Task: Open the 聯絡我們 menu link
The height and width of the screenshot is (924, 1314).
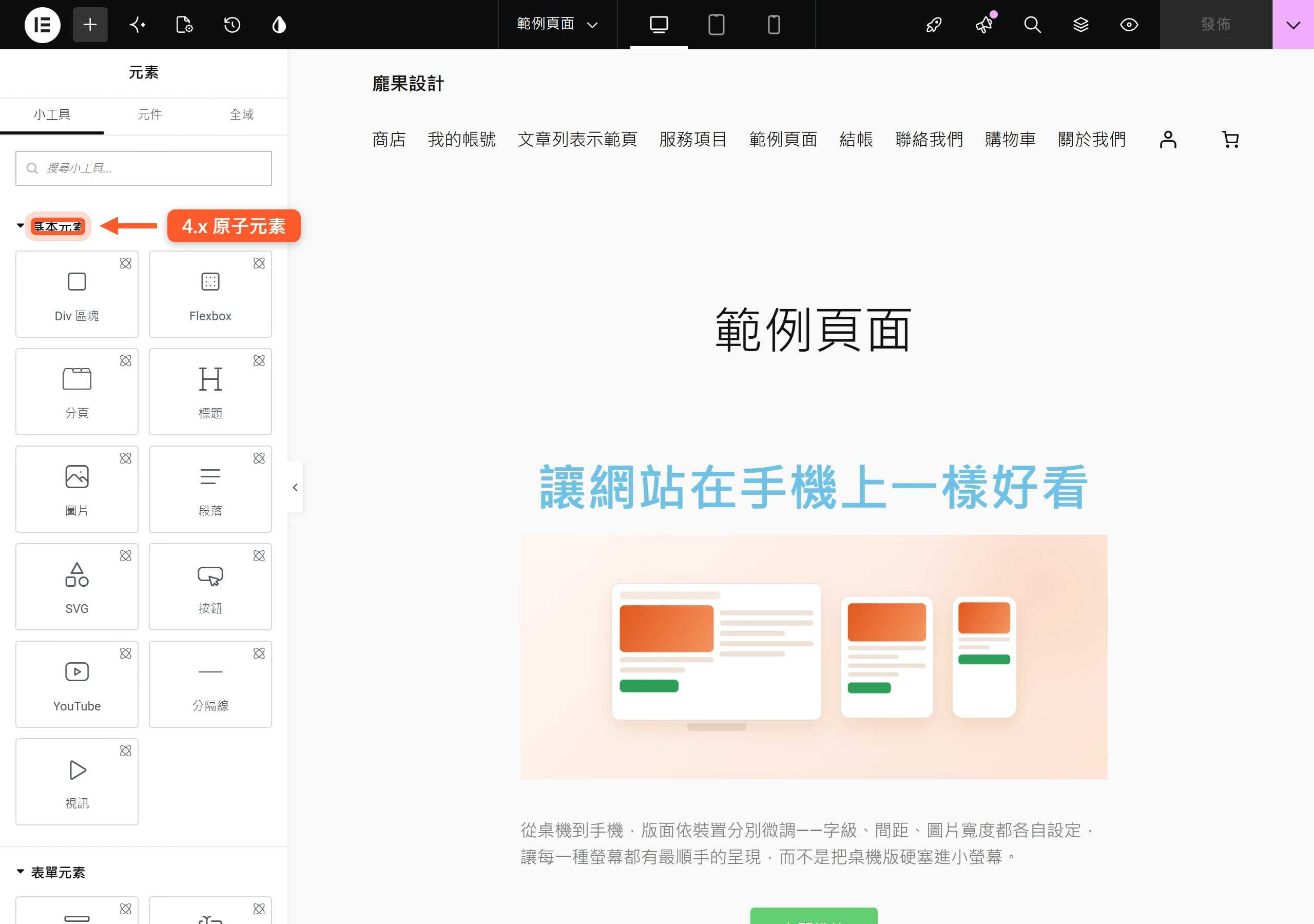Action: coord(930,139)
